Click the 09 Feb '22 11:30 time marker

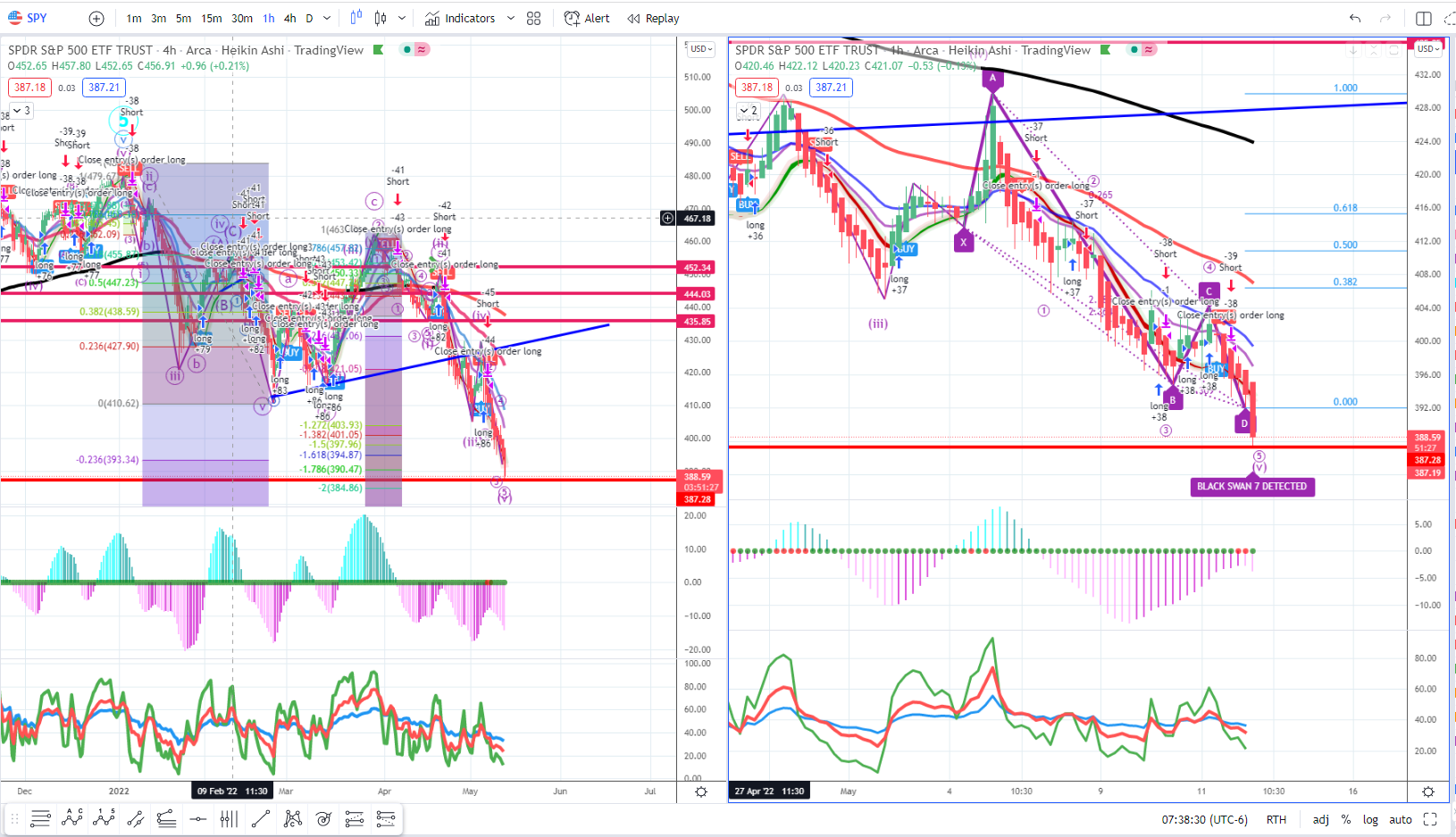232,791
